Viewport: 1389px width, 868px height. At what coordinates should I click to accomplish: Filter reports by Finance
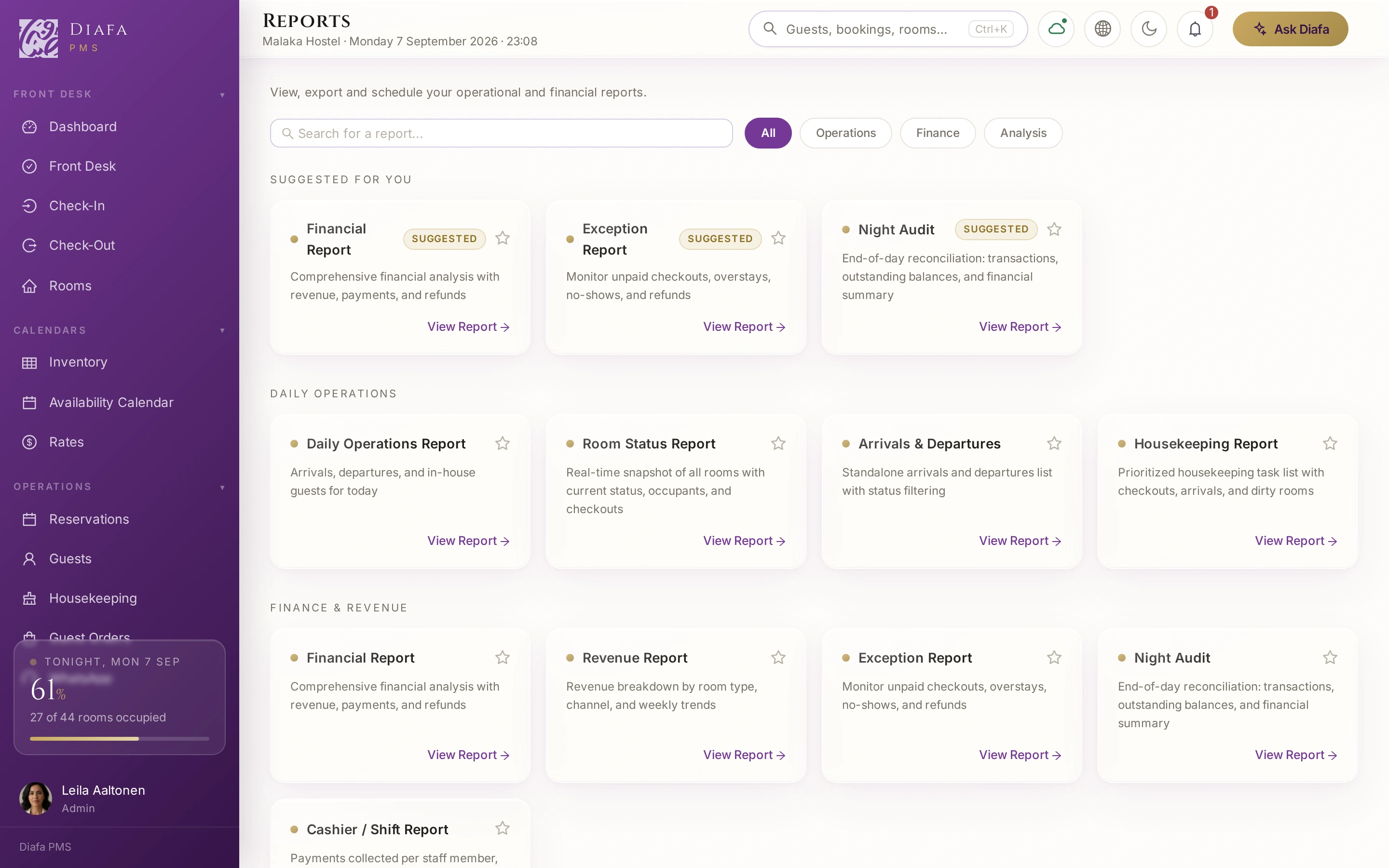pyautogui.click(x=937, y=133)
